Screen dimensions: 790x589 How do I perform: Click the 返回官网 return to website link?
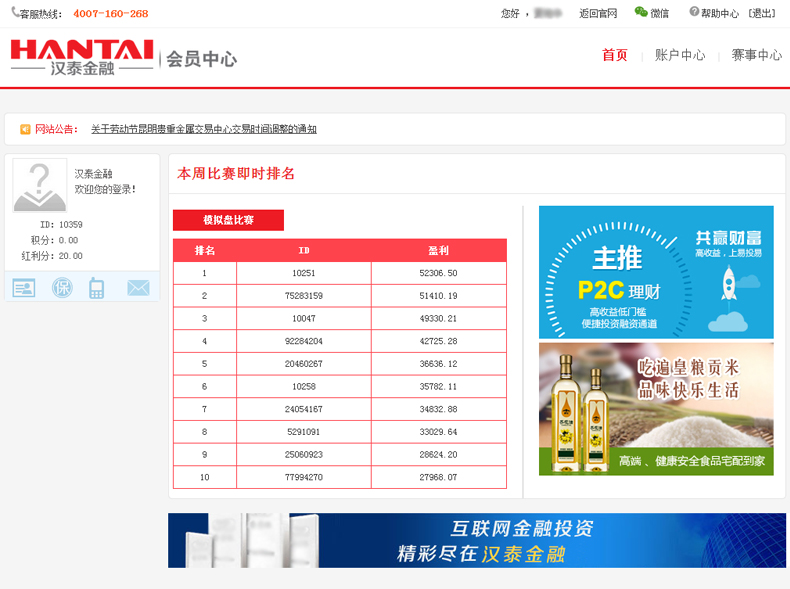tap(598, 14)
